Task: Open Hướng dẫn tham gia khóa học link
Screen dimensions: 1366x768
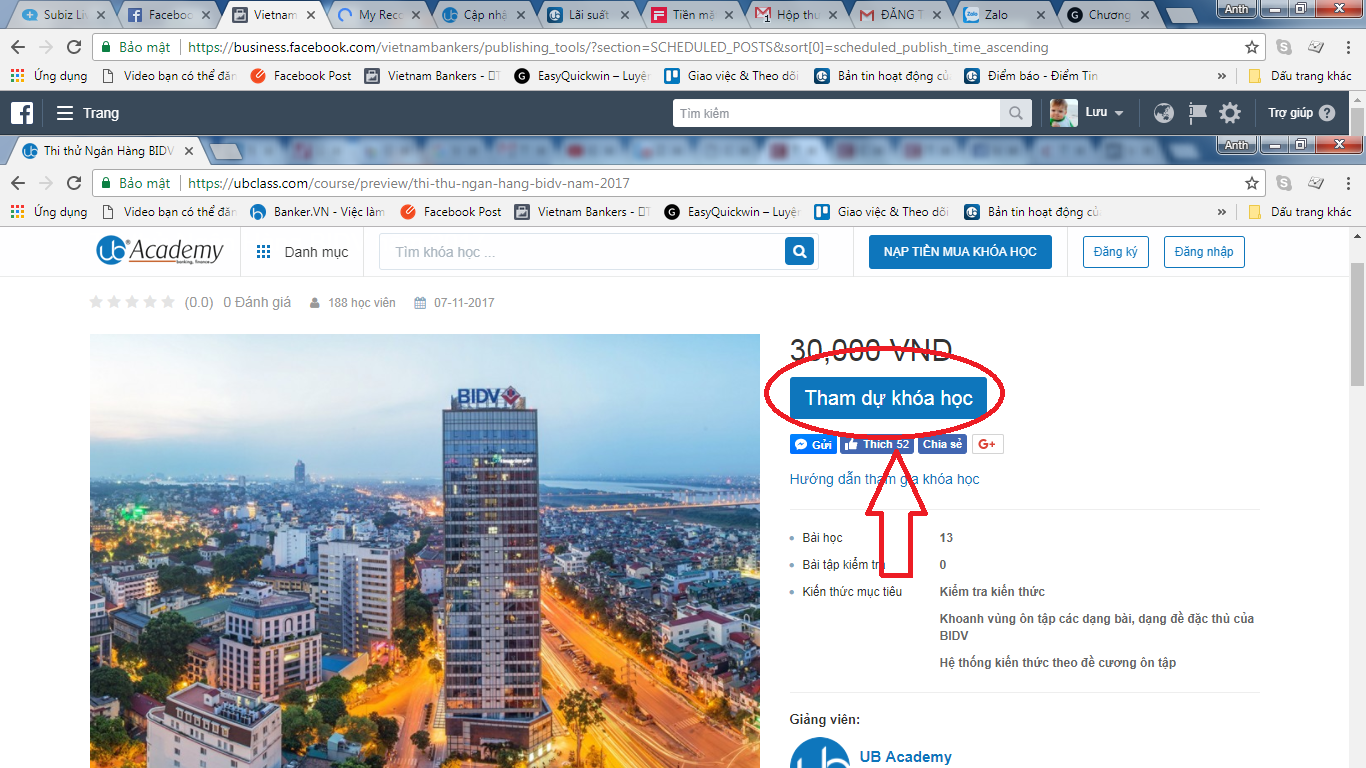Action: click(884, 479)
